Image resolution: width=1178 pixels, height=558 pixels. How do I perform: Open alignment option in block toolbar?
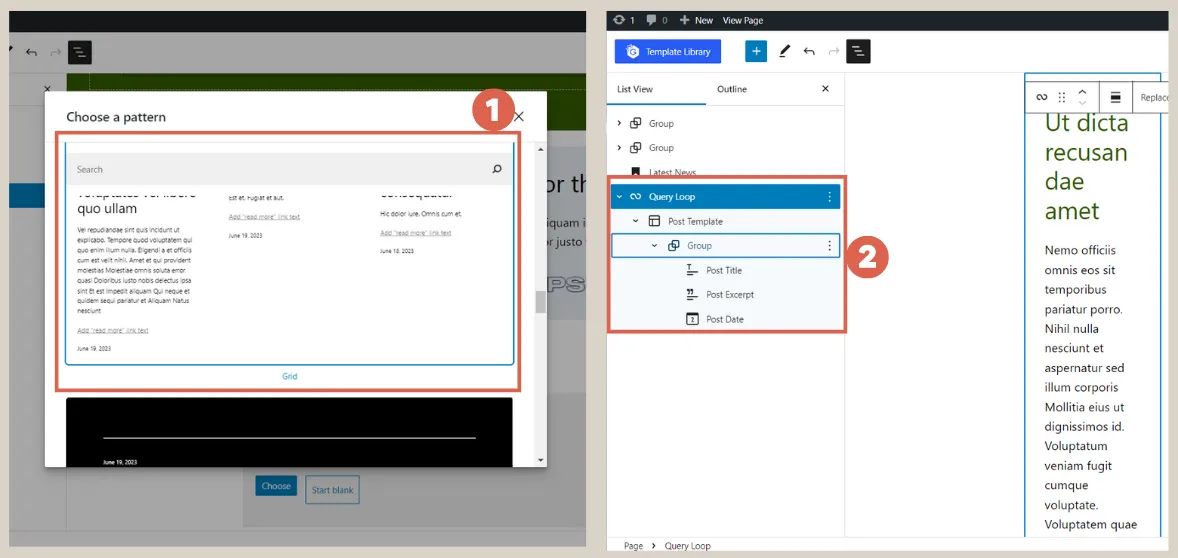(x=1116, y=97)
